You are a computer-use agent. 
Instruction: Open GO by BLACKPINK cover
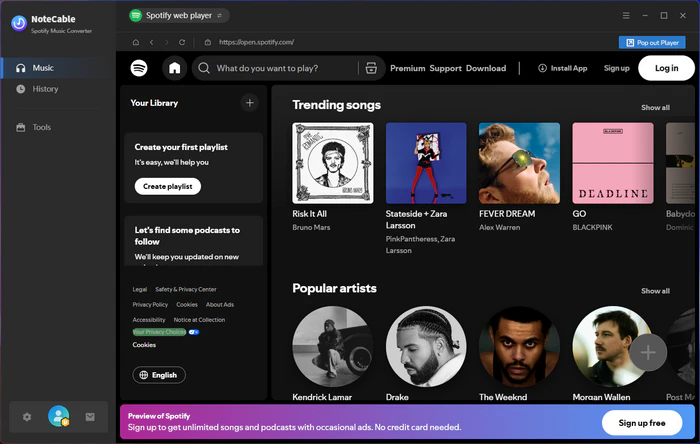pyautogui.click(x=613, y=163)
